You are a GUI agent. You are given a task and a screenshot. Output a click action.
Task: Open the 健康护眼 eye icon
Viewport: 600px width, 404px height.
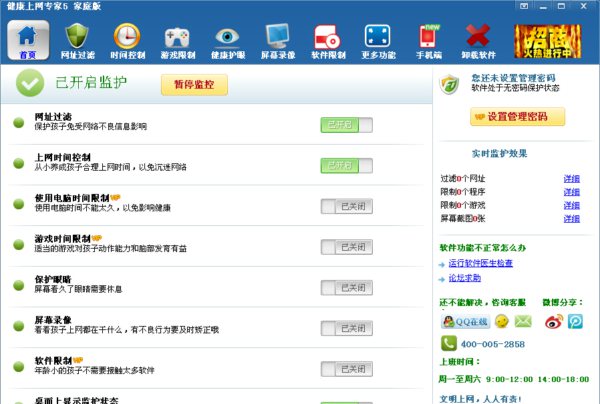pos(229,40)
